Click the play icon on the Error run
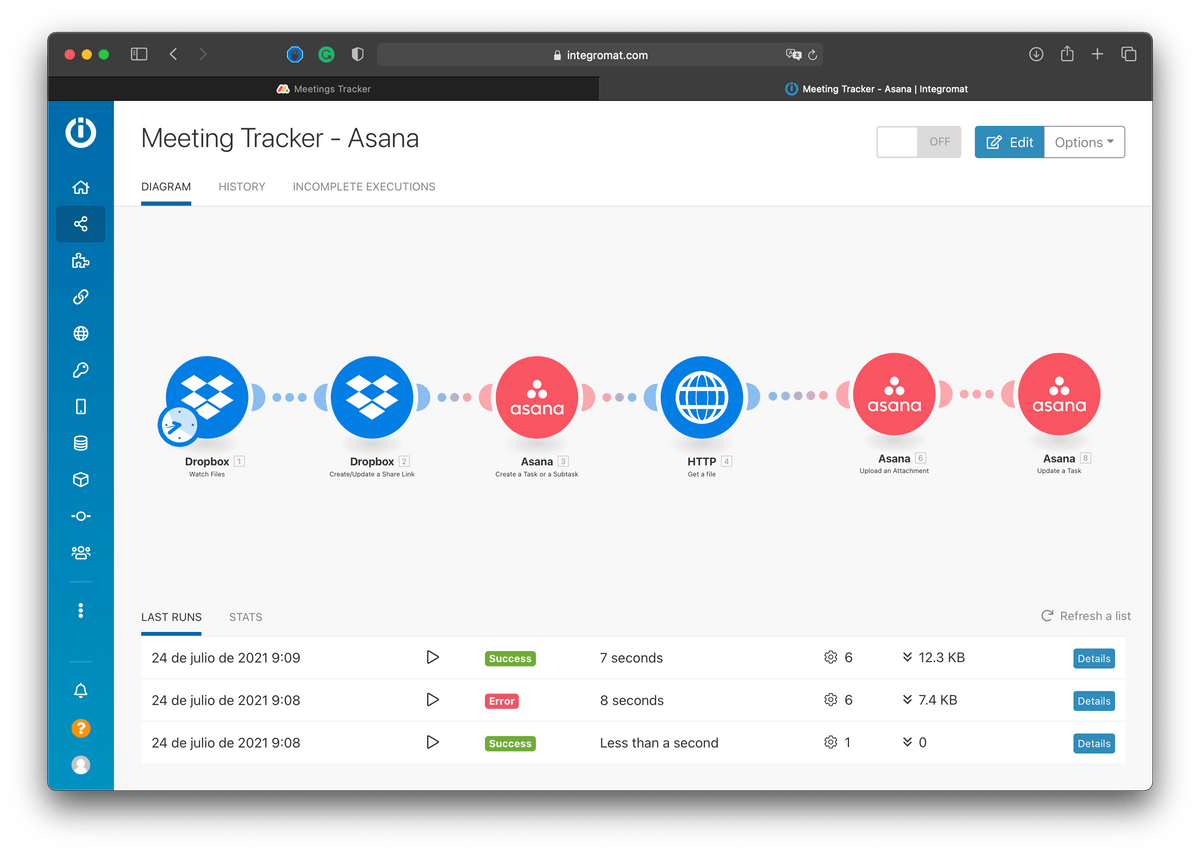This screenshot has width=1200, height=853. click(x=433, y=700)
